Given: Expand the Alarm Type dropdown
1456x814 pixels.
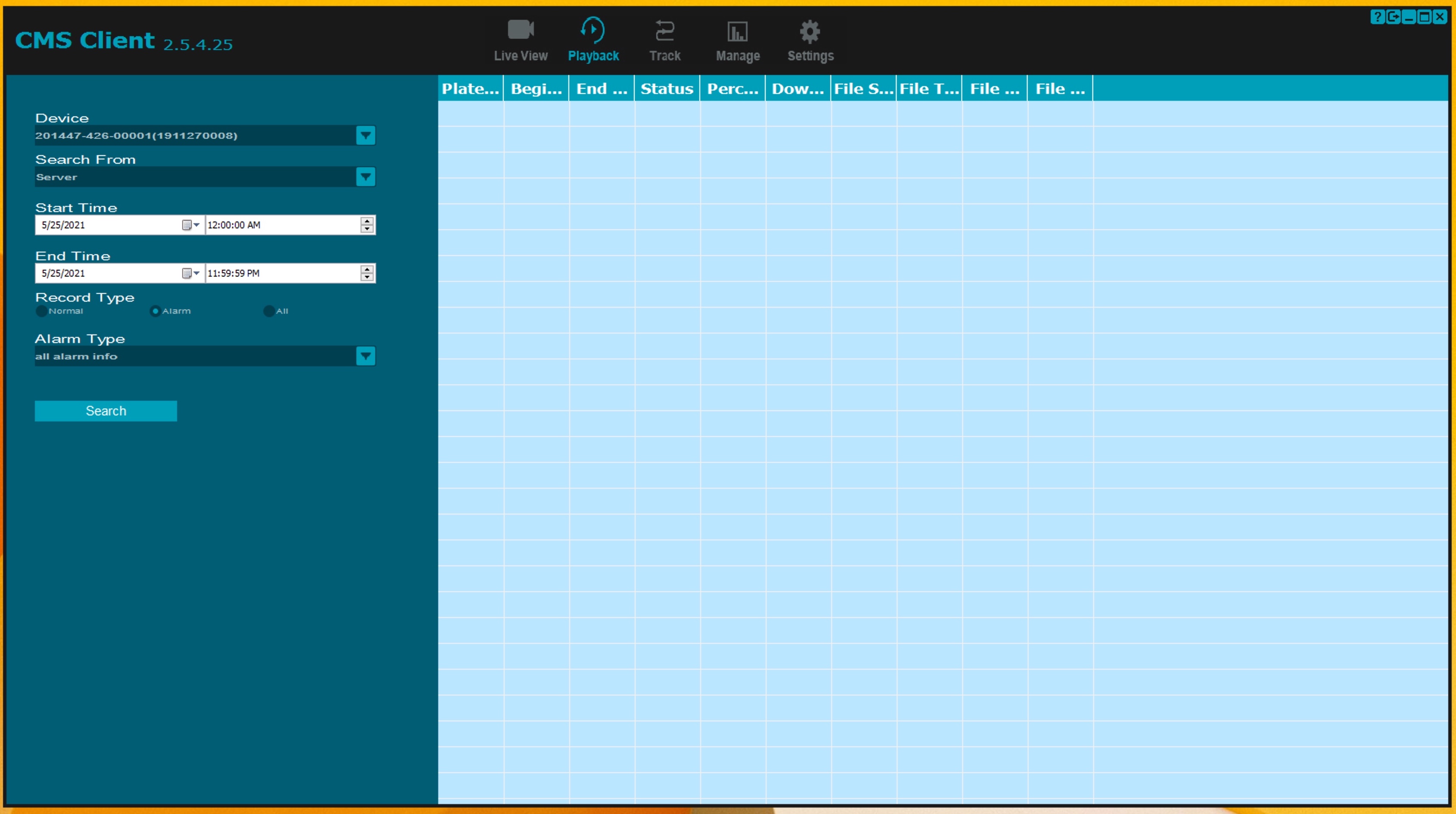Looking at the screenshot, I should tap(366, 356).
